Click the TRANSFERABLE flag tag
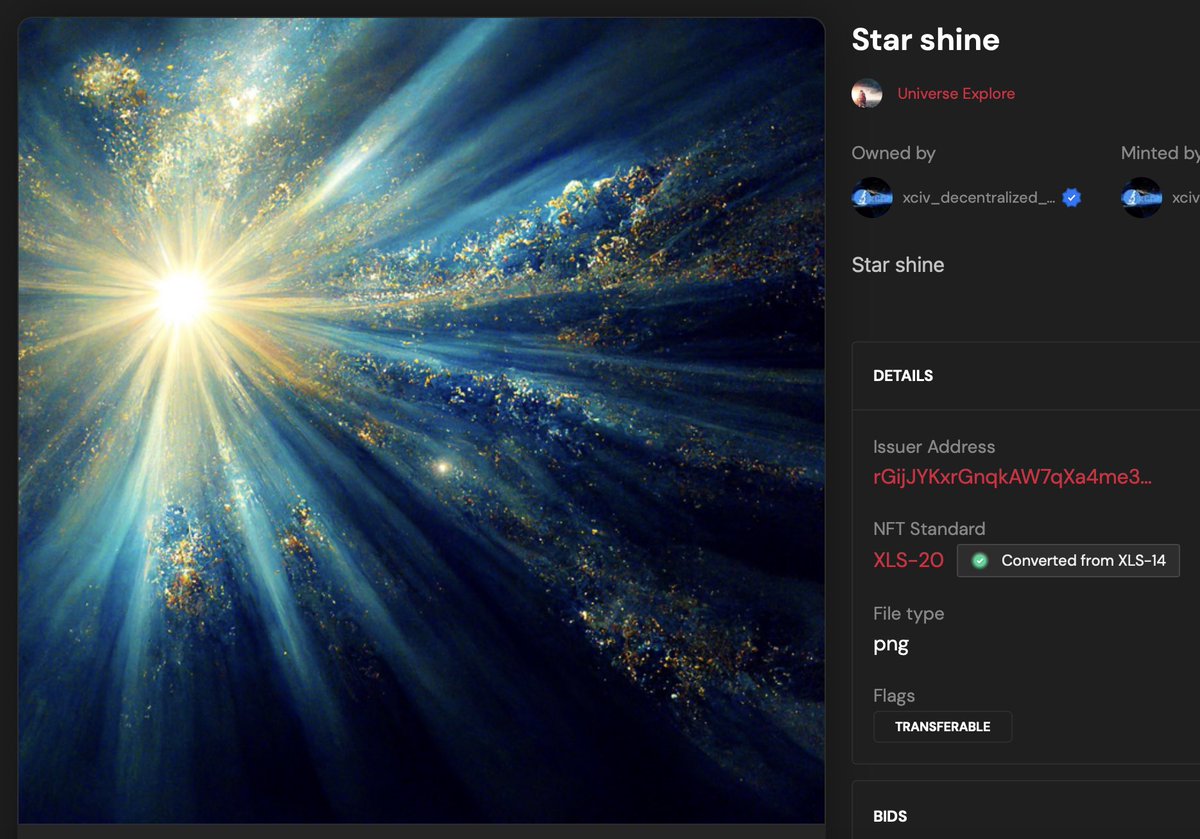Viewport: 1200px width, 839px height. [x=943, y=727]
